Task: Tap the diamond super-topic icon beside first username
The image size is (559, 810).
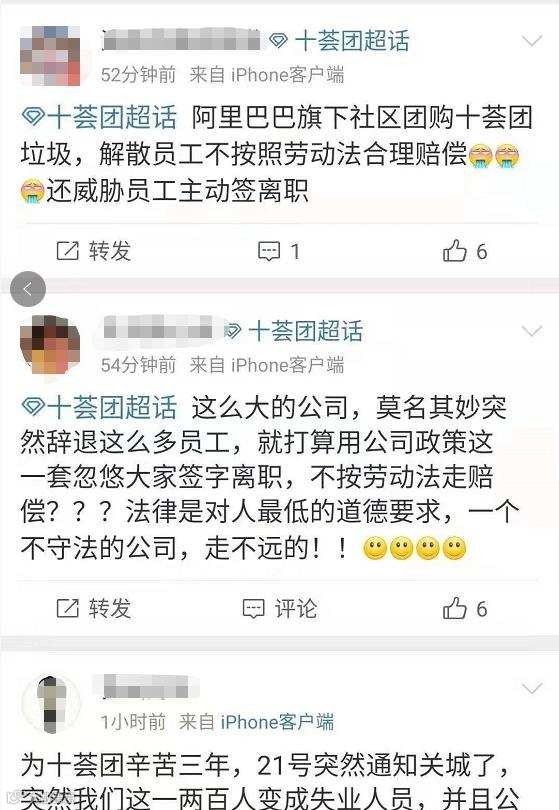Action: coord(278,40)
